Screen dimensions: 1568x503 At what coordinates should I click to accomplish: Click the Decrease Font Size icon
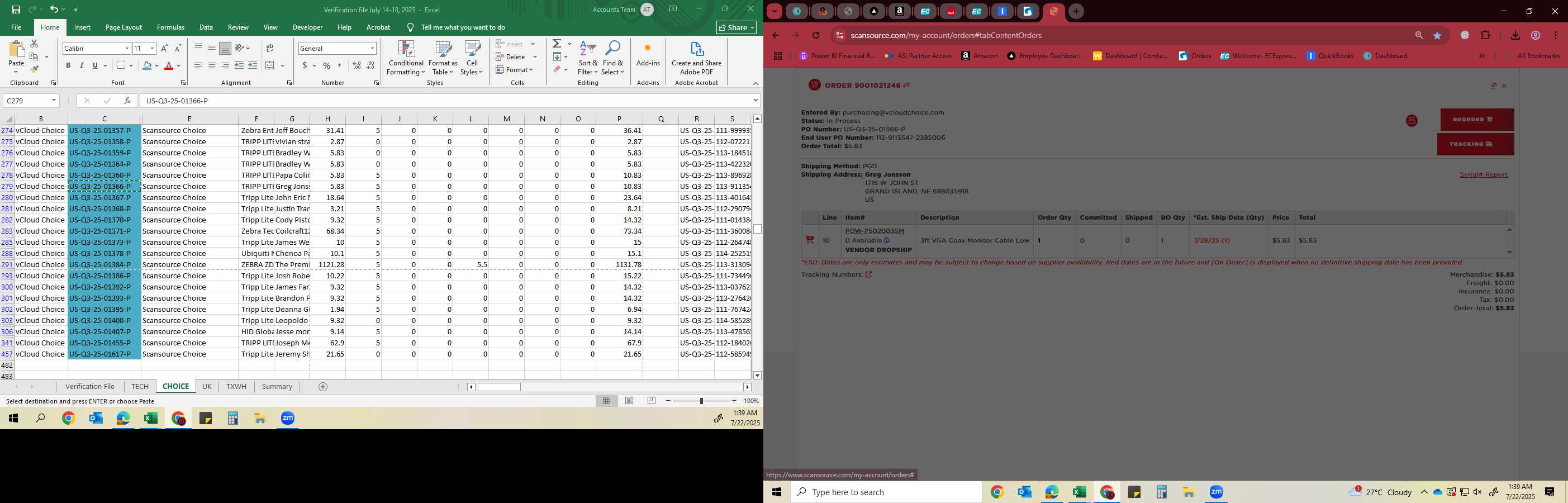[x=178, y=48]
